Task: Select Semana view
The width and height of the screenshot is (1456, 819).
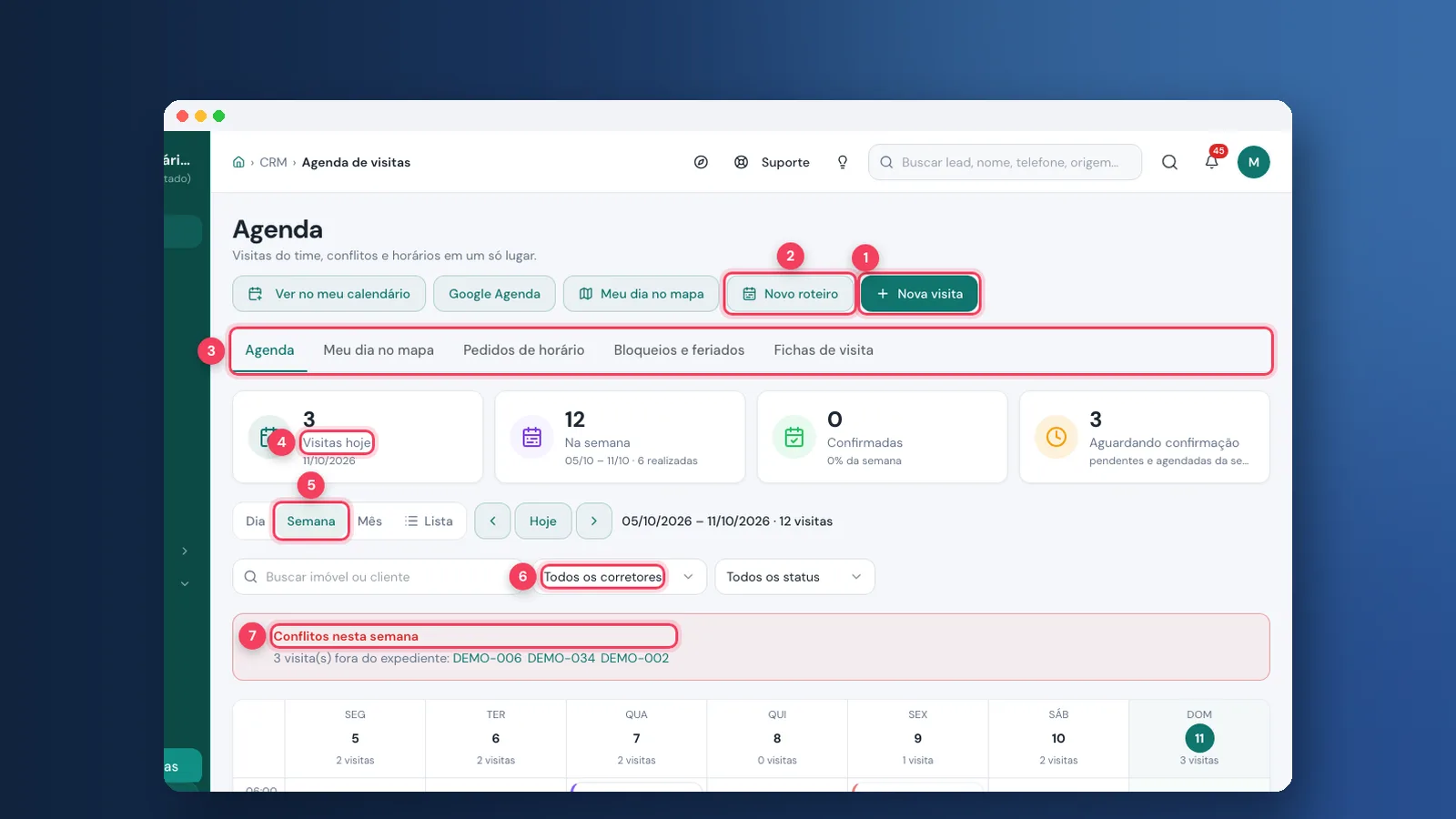Action: point(311,521)
